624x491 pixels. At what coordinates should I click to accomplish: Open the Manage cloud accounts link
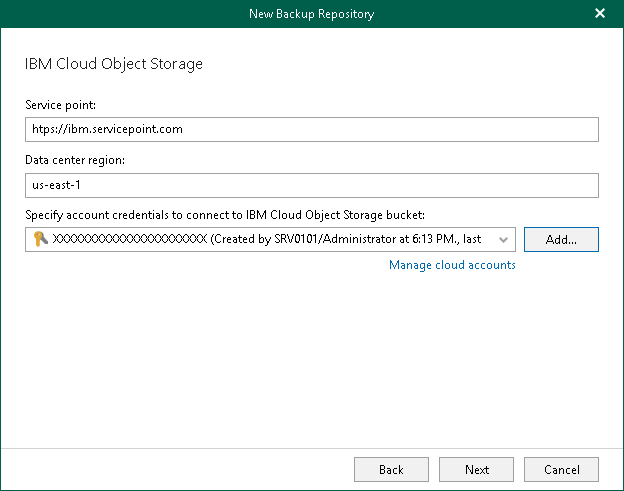pyautogui.click(x=452, y=265)
